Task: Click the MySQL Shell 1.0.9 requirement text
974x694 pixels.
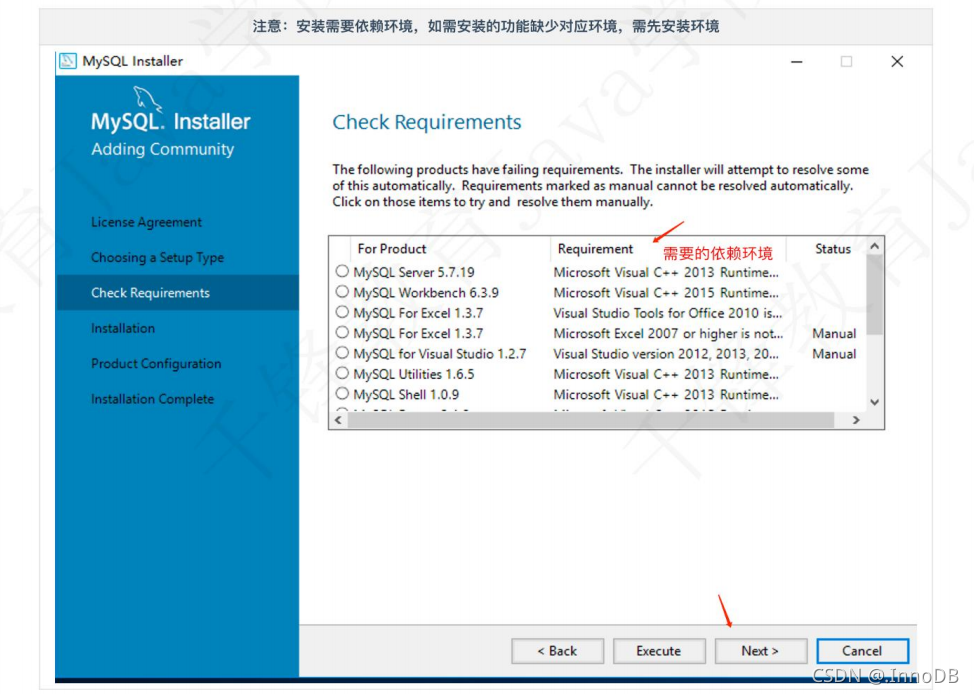Action: pyautogui.click(x=666, y=395)
